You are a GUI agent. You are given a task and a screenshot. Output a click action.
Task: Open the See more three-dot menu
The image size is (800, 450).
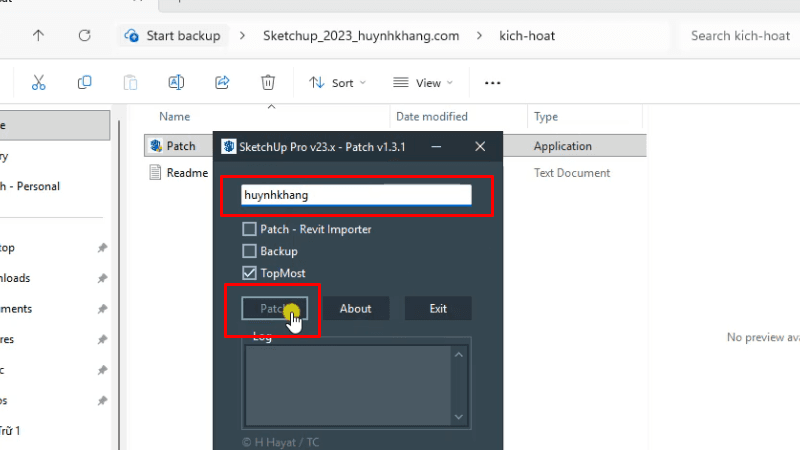492,83
